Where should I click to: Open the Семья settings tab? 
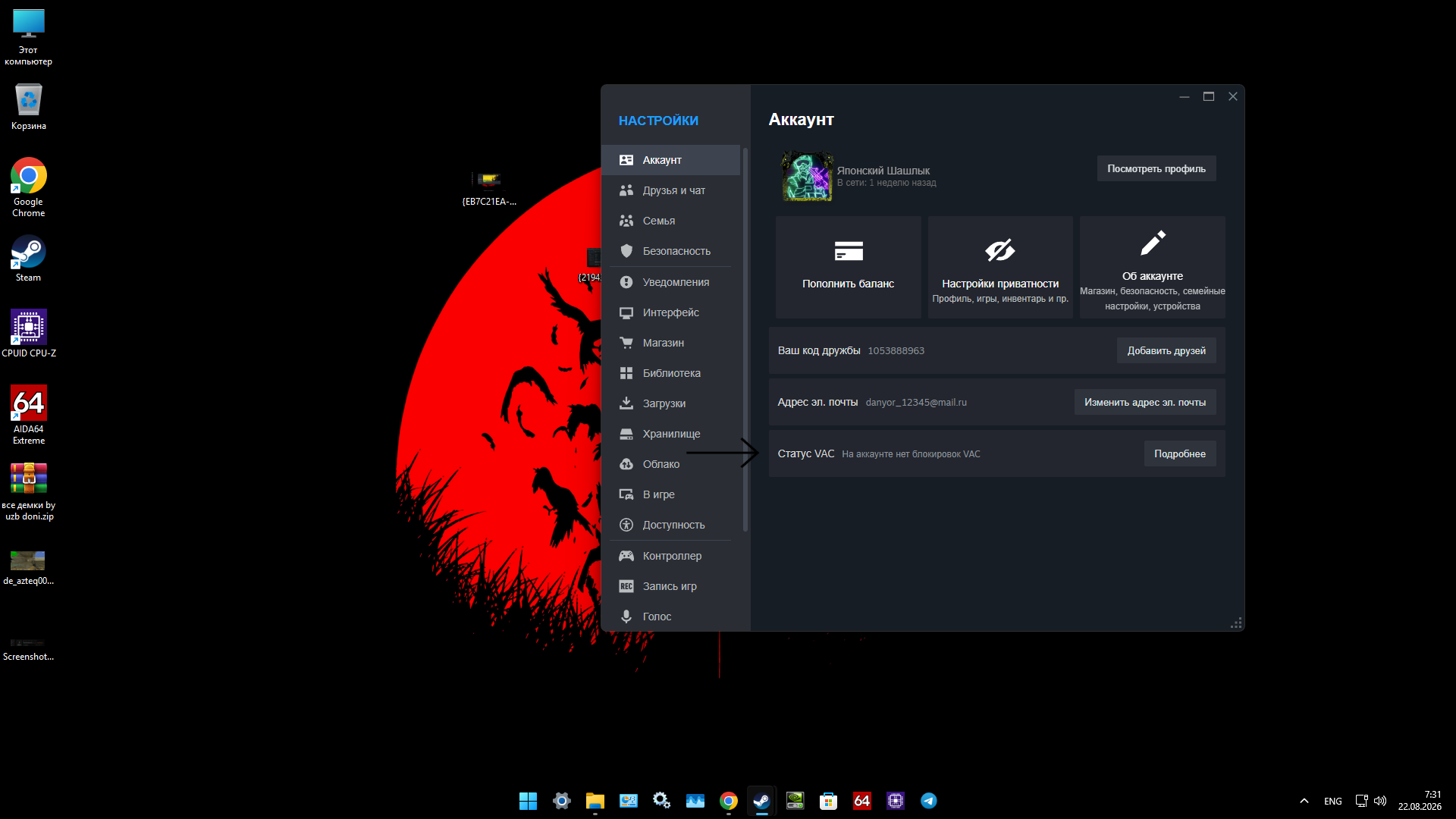[x=670, y=221]
